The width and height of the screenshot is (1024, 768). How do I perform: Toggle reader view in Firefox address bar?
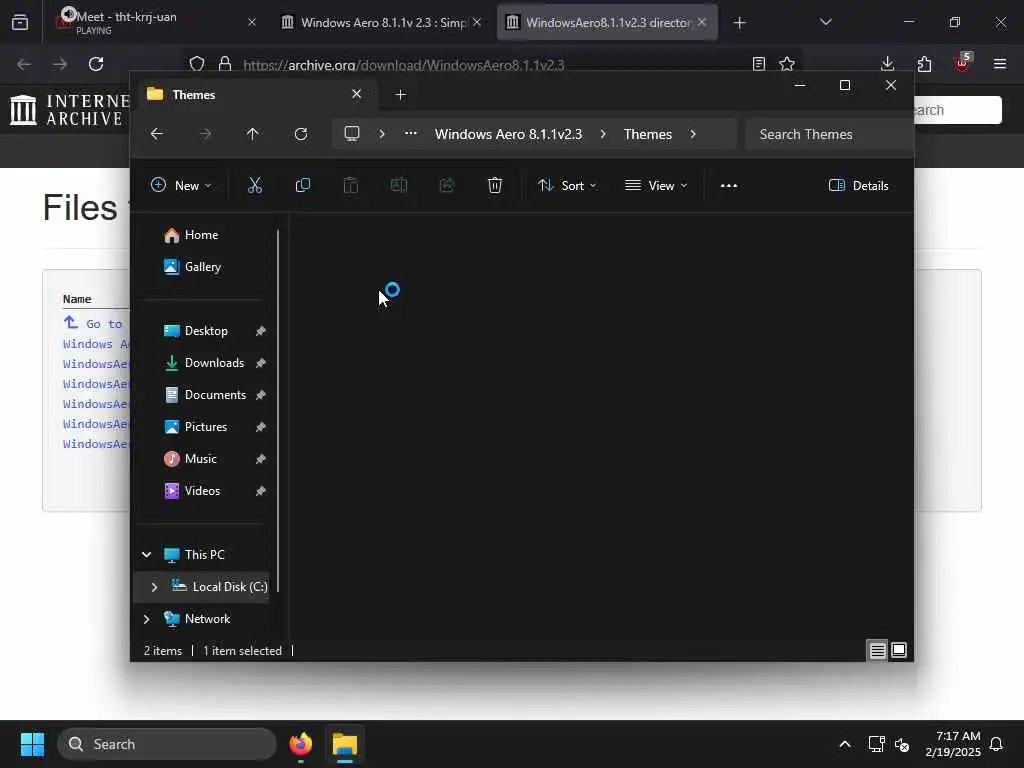758,64
